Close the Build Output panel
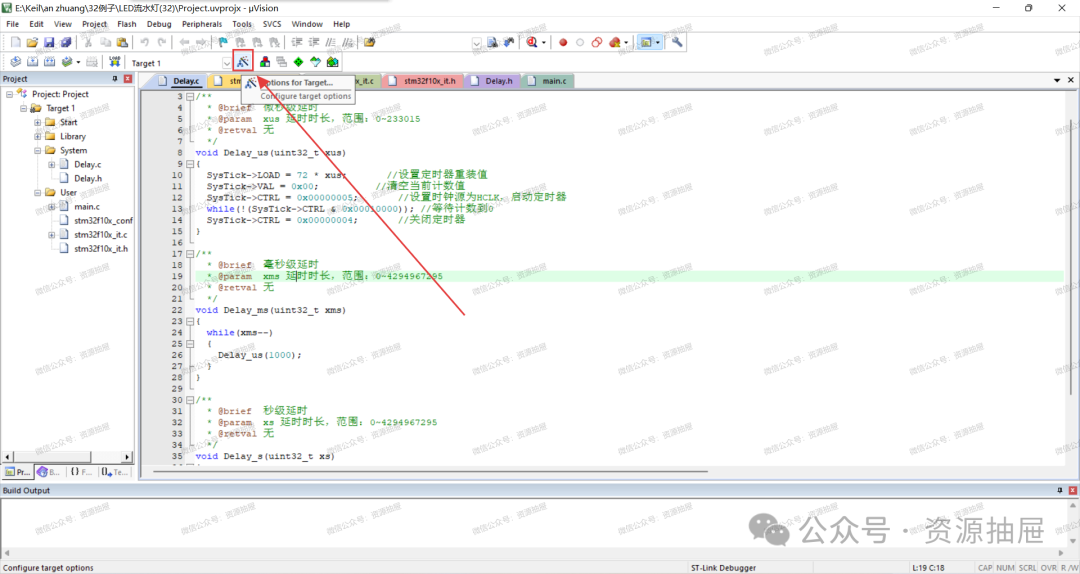Image resolution: width=1080 pixels, height=574 pixels. pos(1072,490)
